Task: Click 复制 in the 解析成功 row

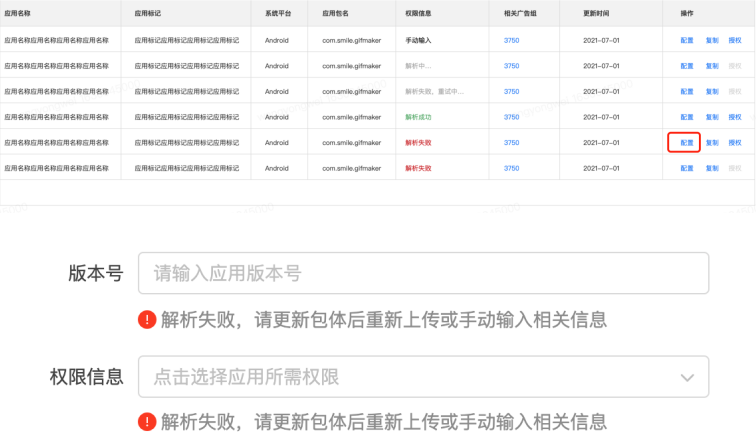Action: (711, 117)
